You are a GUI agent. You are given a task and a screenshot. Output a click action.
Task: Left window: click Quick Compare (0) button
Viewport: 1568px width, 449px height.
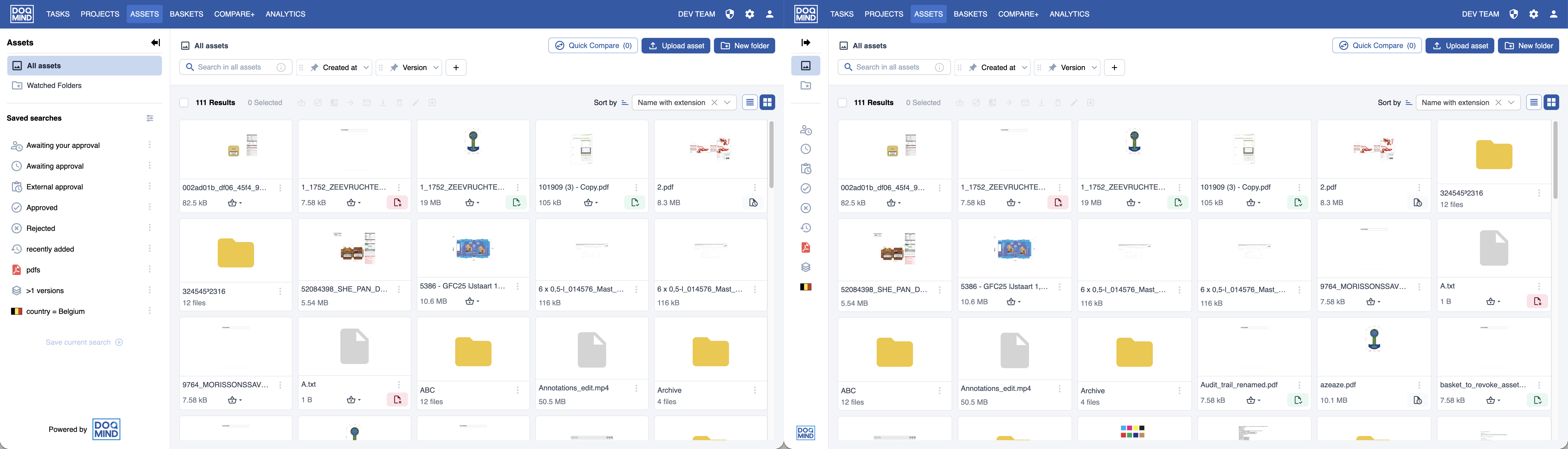593,46
